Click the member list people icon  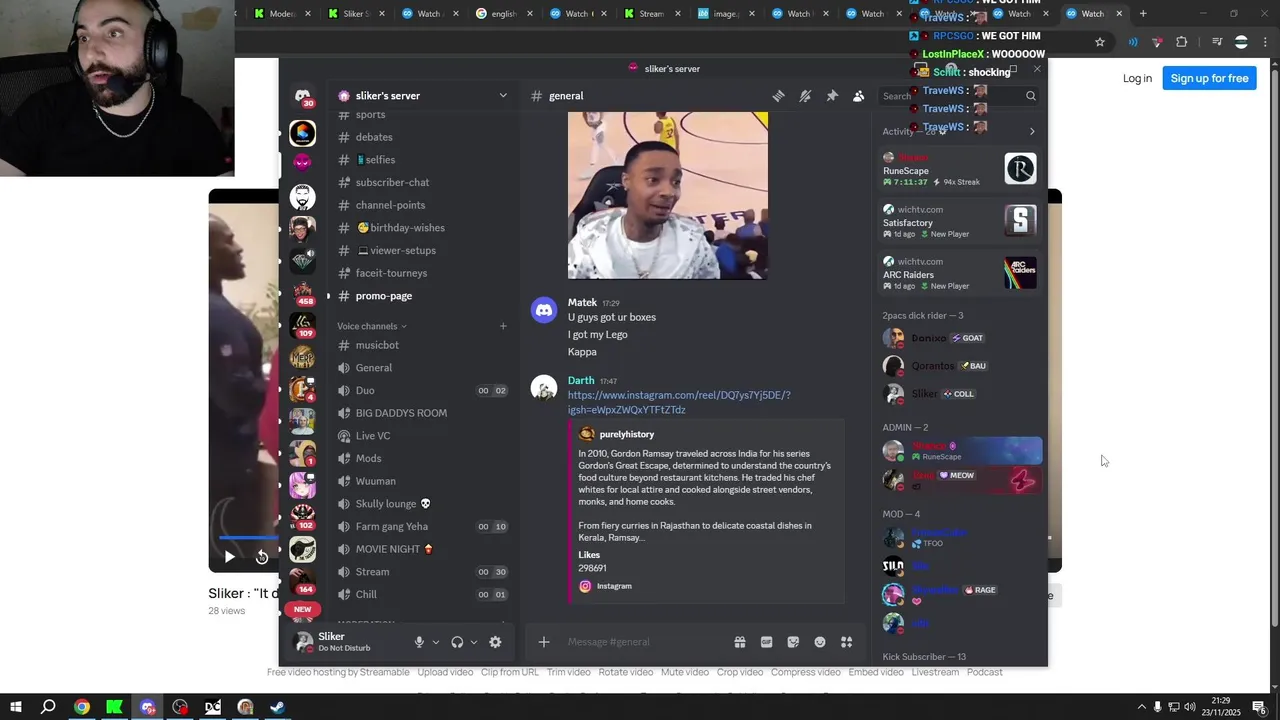click(x=858, y=96)
